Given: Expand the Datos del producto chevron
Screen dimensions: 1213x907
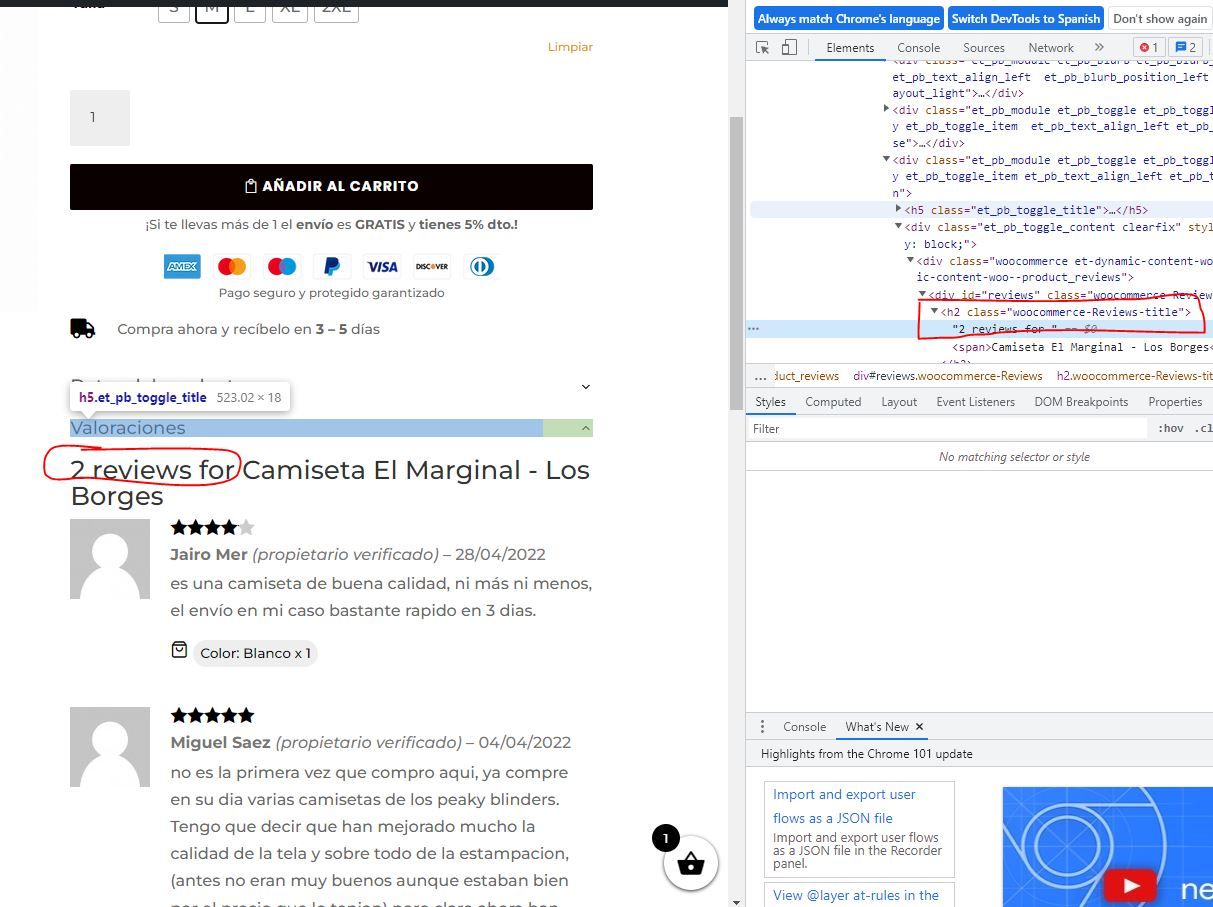Looking at the screenshot, I should click(x=586, y=386).
